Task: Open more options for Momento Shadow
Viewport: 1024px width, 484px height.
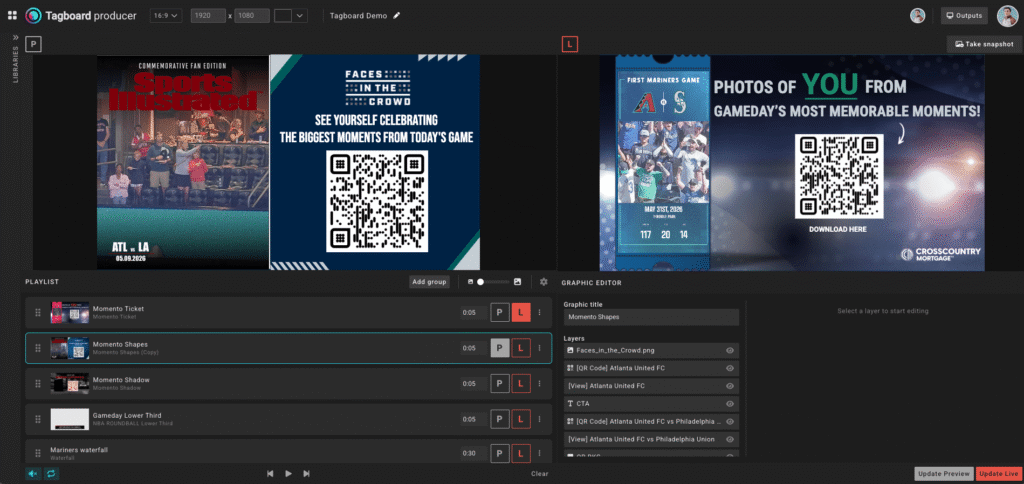Action: pyautogui.click(x=539, y=383)
